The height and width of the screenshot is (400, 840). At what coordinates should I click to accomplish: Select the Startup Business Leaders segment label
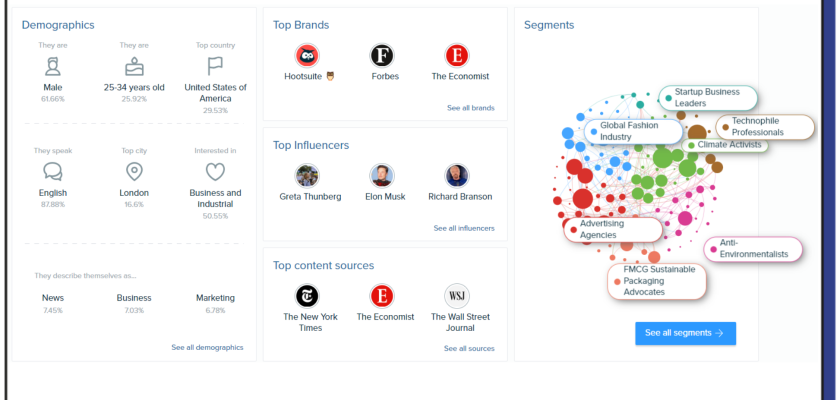707,97
